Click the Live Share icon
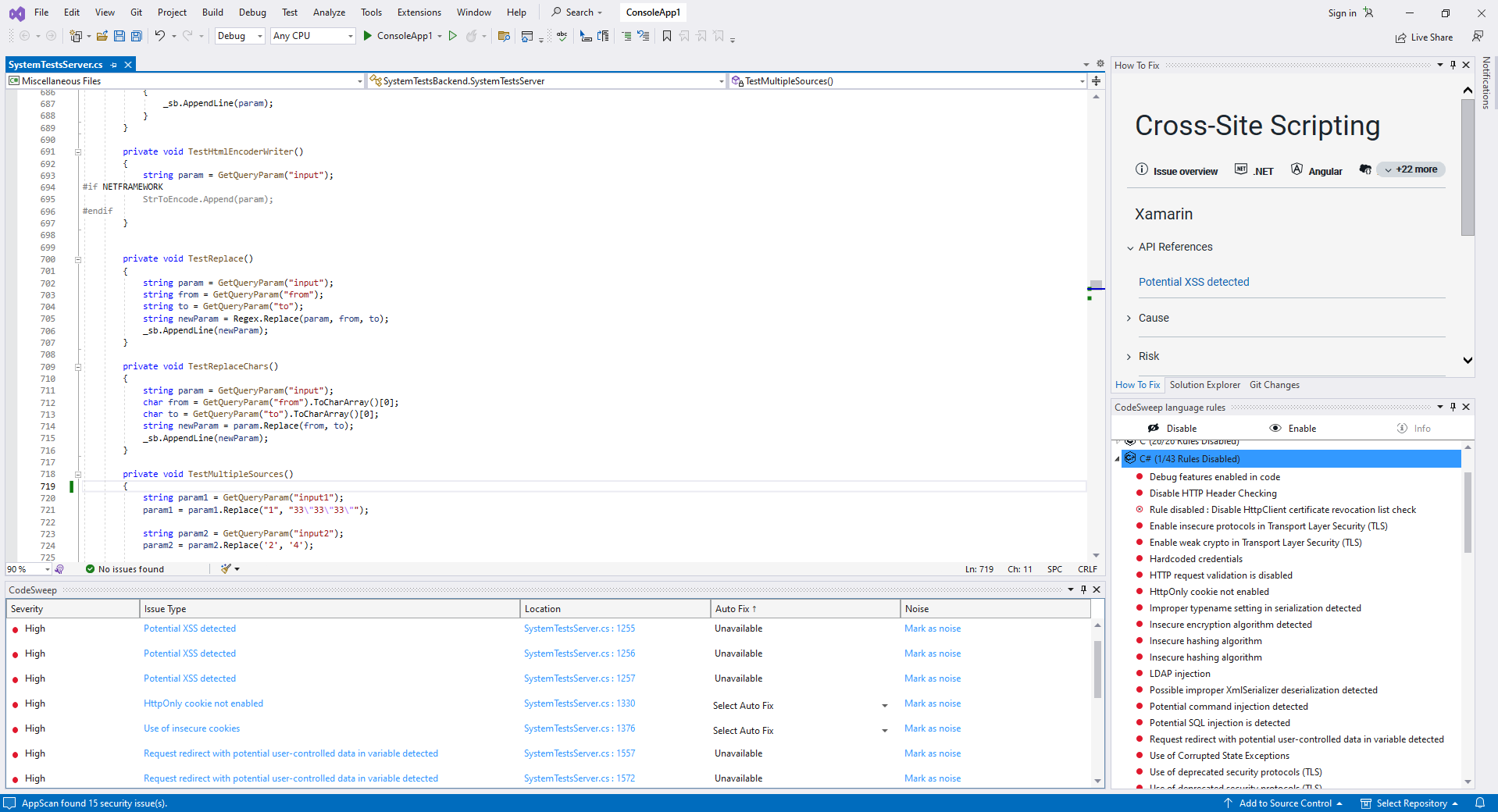 (1401, 37)
